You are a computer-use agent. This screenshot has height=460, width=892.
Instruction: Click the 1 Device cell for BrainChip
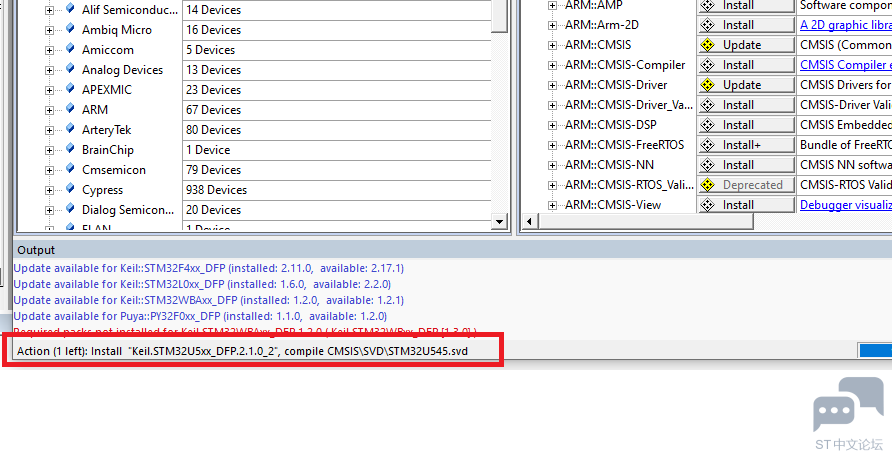click(337, 150)
